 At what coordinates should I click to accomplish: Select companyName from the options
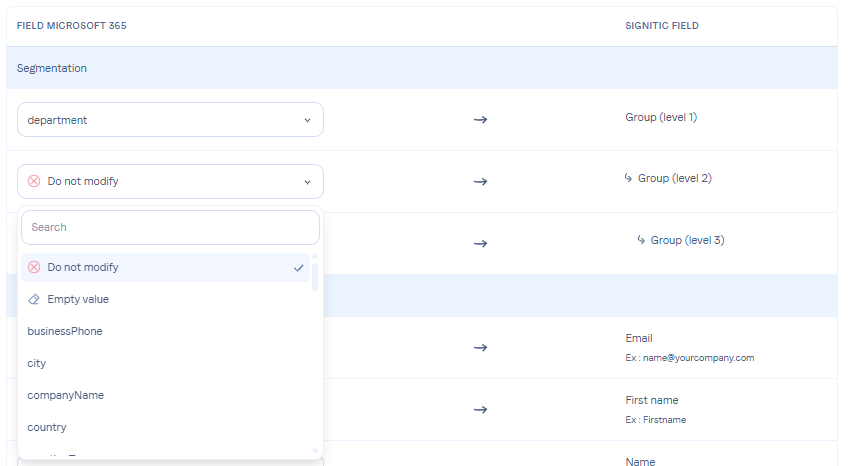66,395
